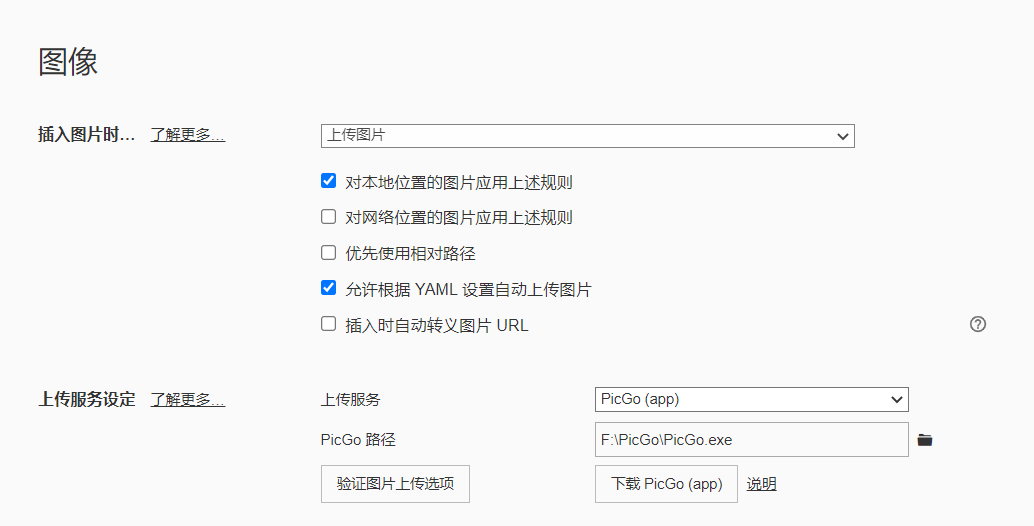Viewport: 1034px width, 526px height.
Task: Click the 下载 PicGo (app) button
Action: point(666,484)
